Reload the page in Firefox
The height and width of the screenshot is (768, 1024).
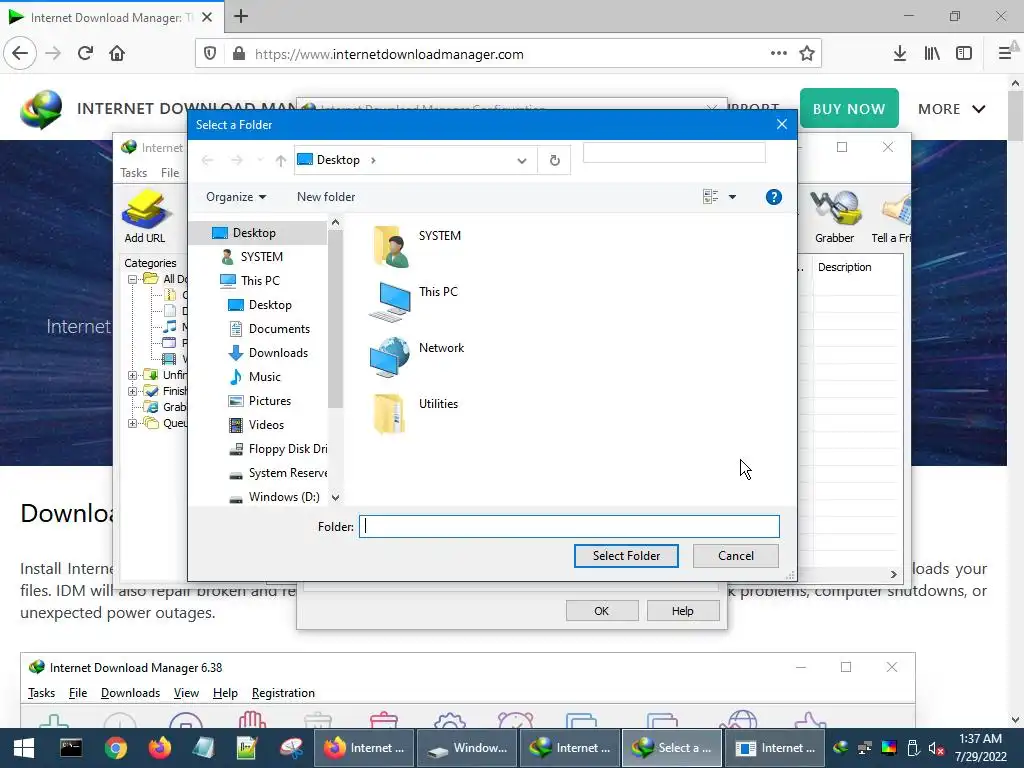click(85, 54)
